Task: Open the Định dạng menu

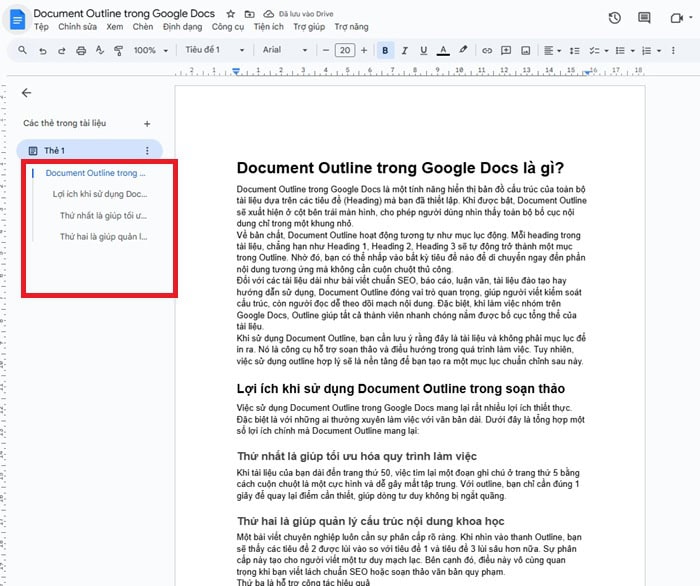Action: (x=182, y=27)
